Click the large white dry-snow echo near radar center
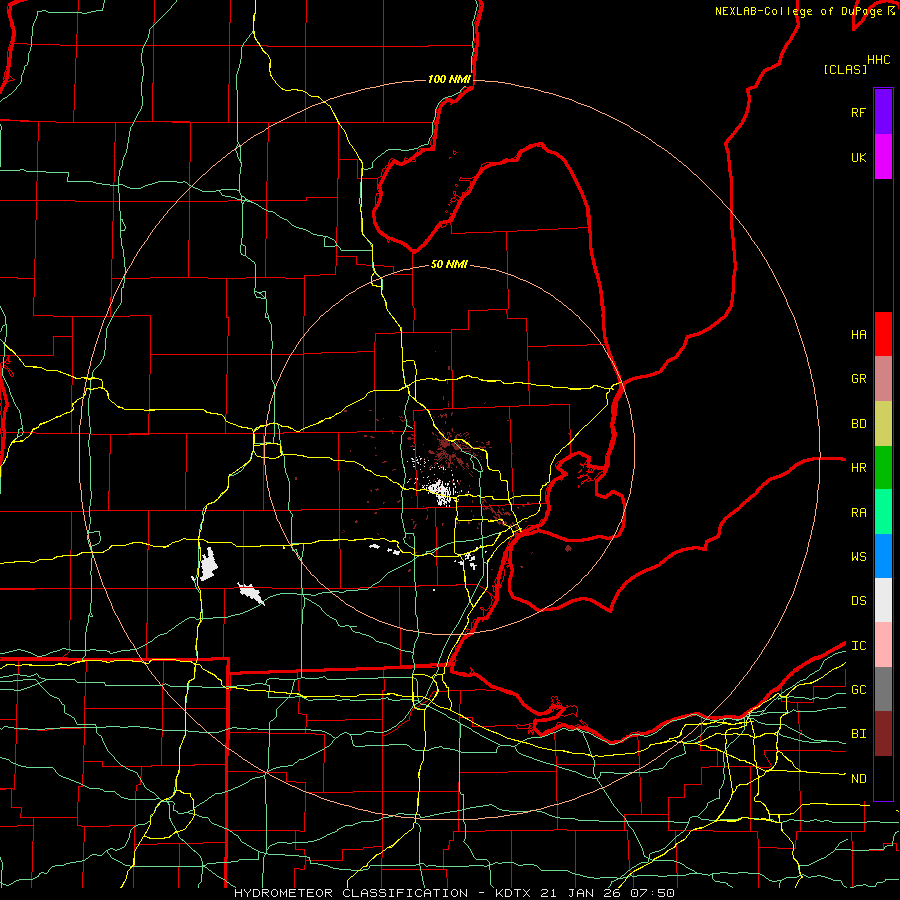The height and width of the screenshot is (900, 900). (x=442, y=491)
